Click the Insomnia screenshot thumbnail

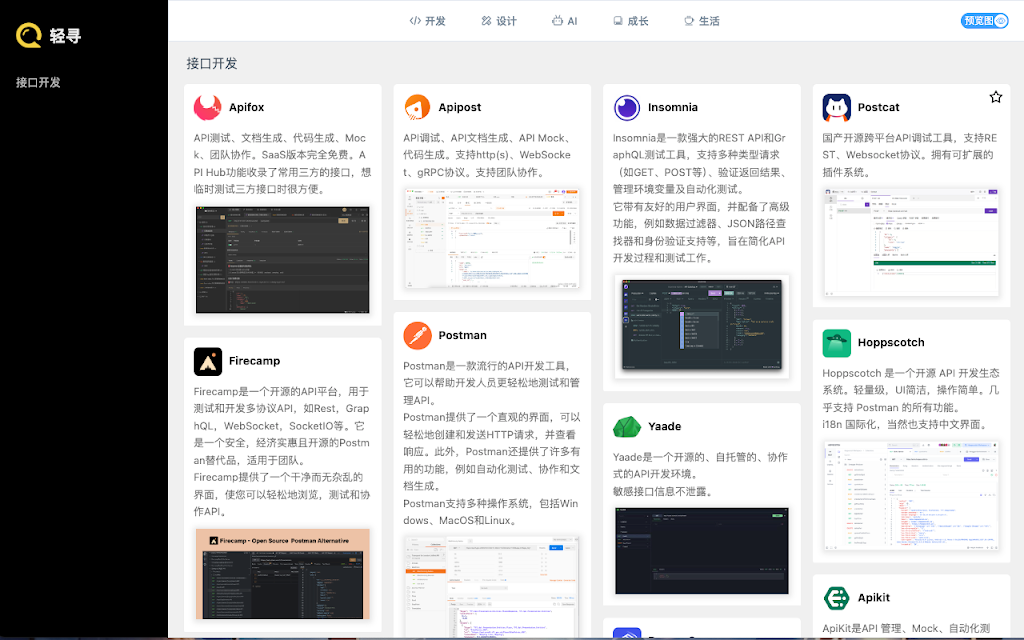click(701, 326)
